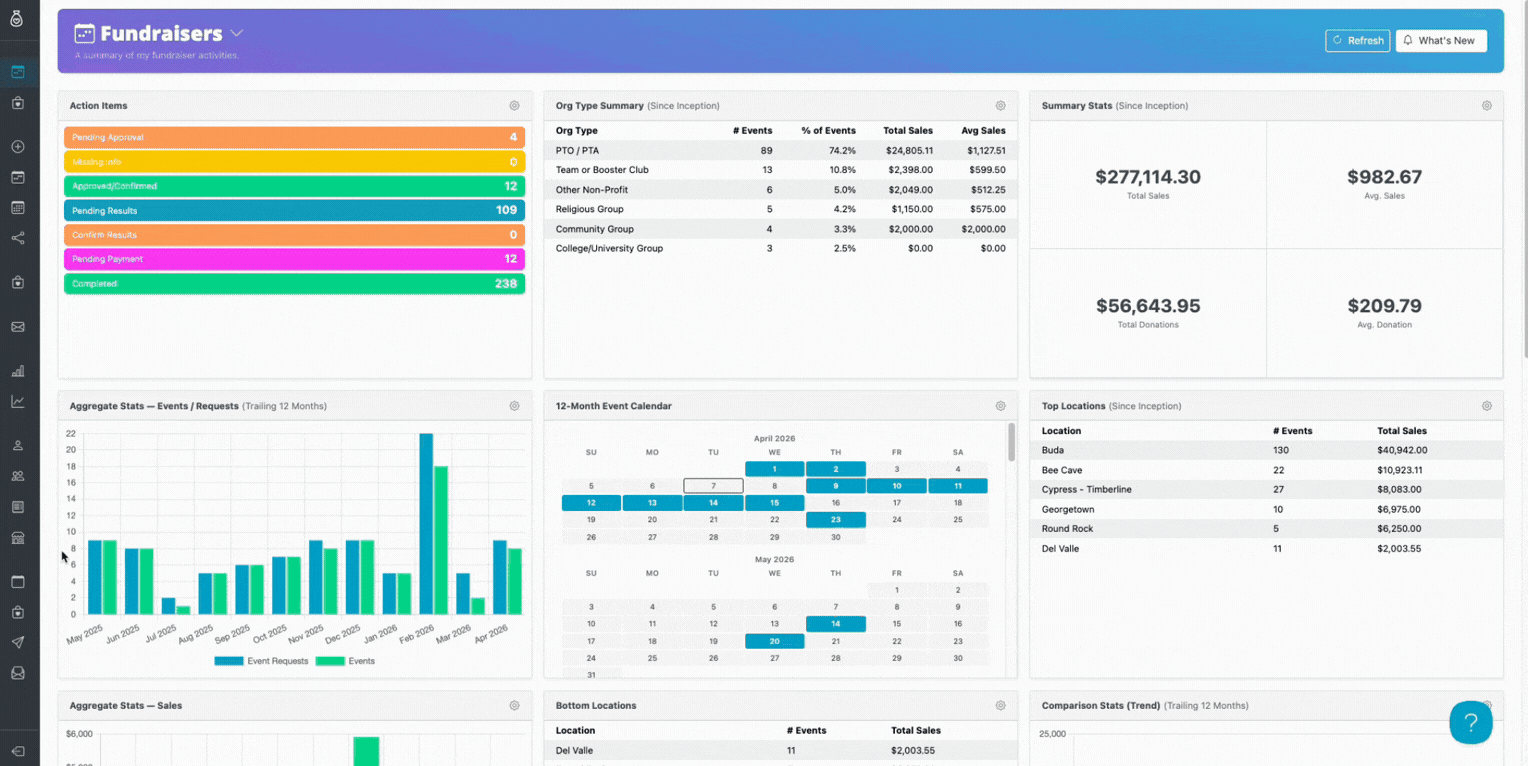Open the single person icon in the sidebar
1528x766 pixels.
(x=18, y=445)
